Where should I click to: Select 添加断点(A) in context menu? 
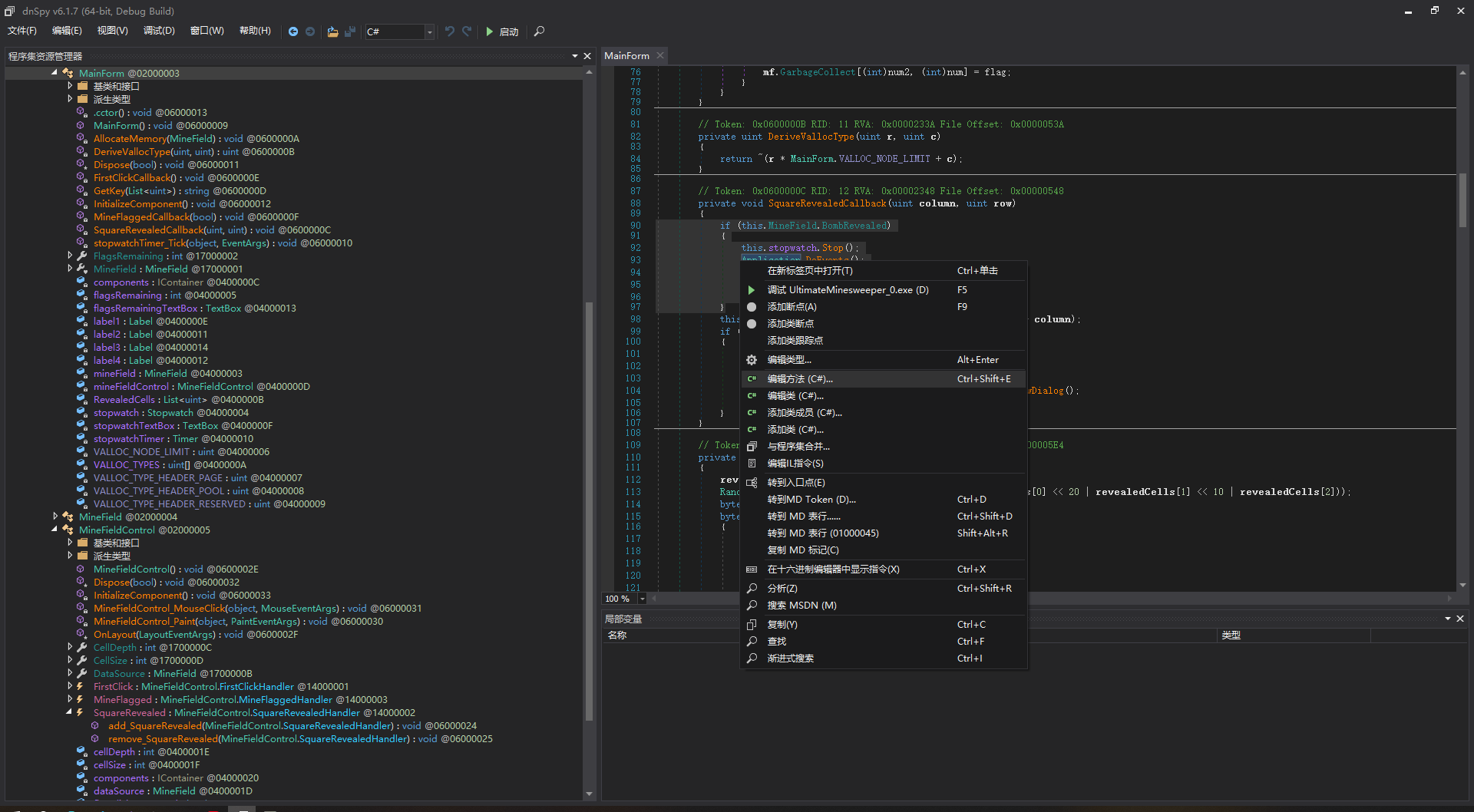click(x=792, y=307)
